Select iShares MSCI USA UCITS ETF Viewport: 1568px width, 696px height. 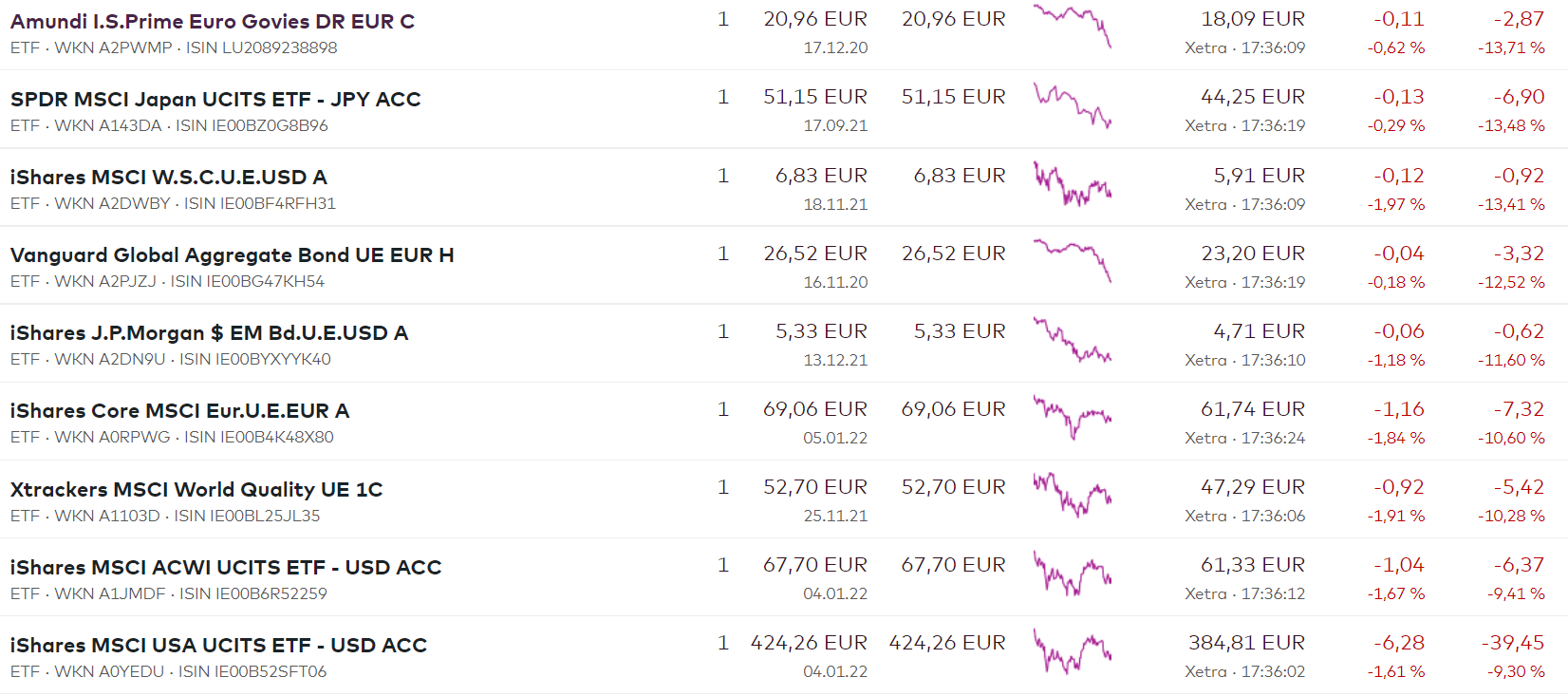click(x=218, y=646)
